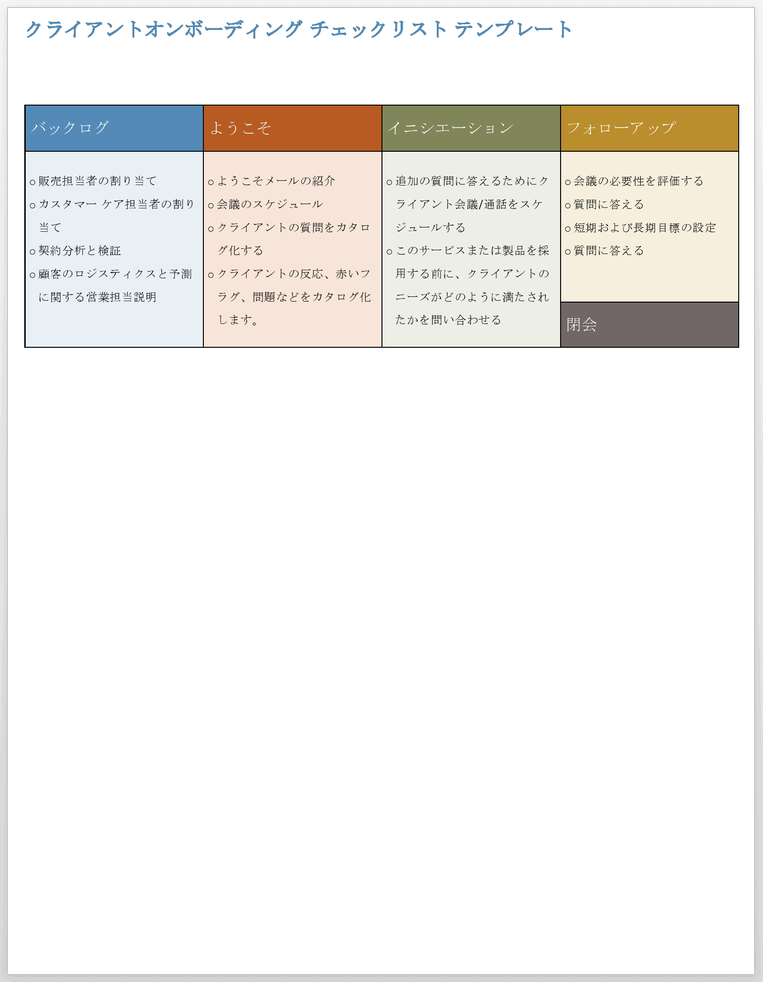Screen dimensions: 763x982
Task: Place cursor in ようこそメールの紹介 text
Action: (276, 181)
